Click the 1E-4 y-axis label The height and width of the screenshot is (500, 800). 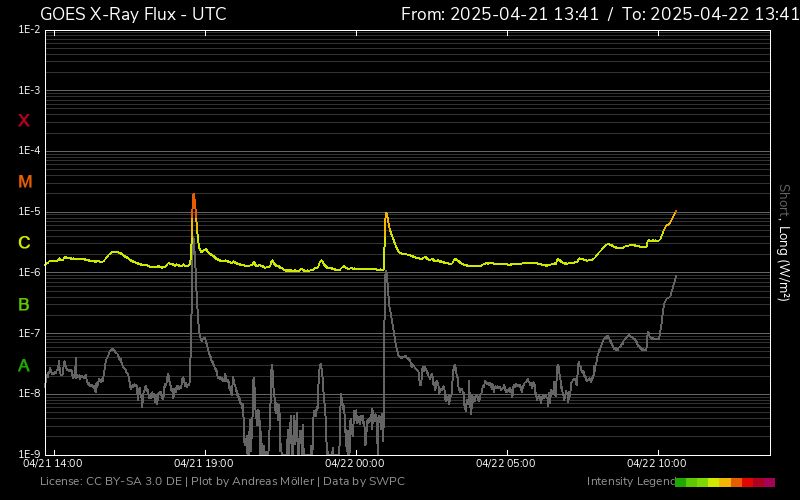(29, 151)
